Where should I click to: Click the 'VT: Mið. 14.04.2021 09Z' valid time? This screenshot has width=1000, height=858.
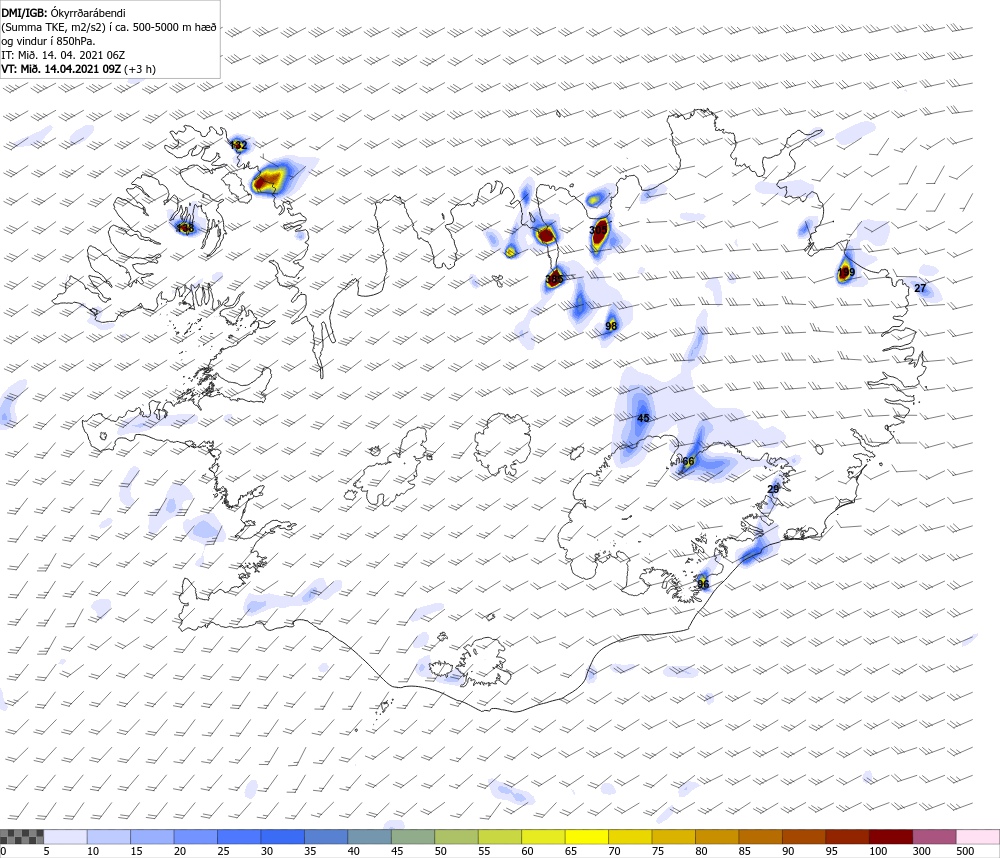pos(61,69)
